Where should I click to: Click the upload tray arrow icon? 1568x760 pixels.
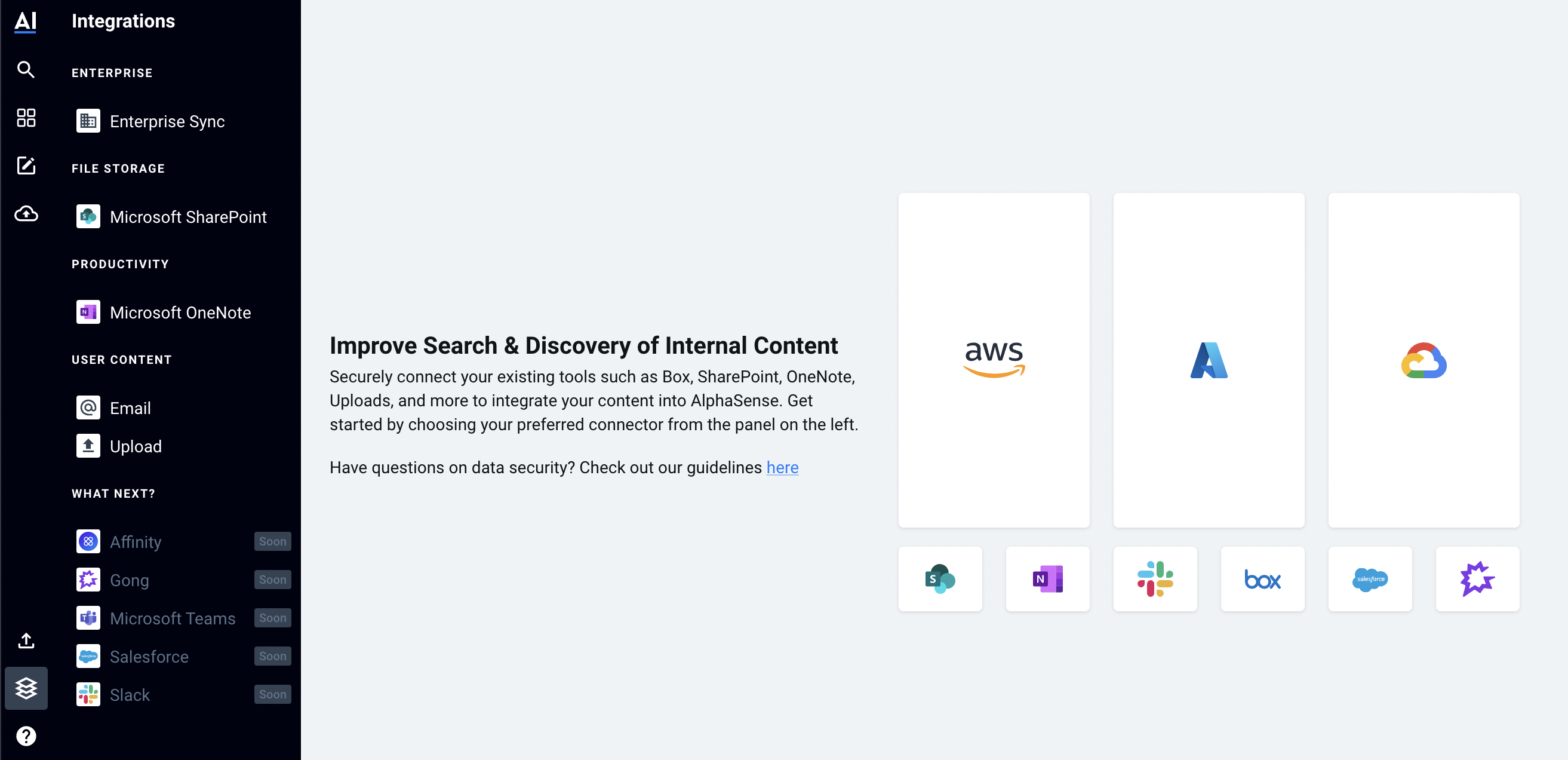(x=26, y=641)
